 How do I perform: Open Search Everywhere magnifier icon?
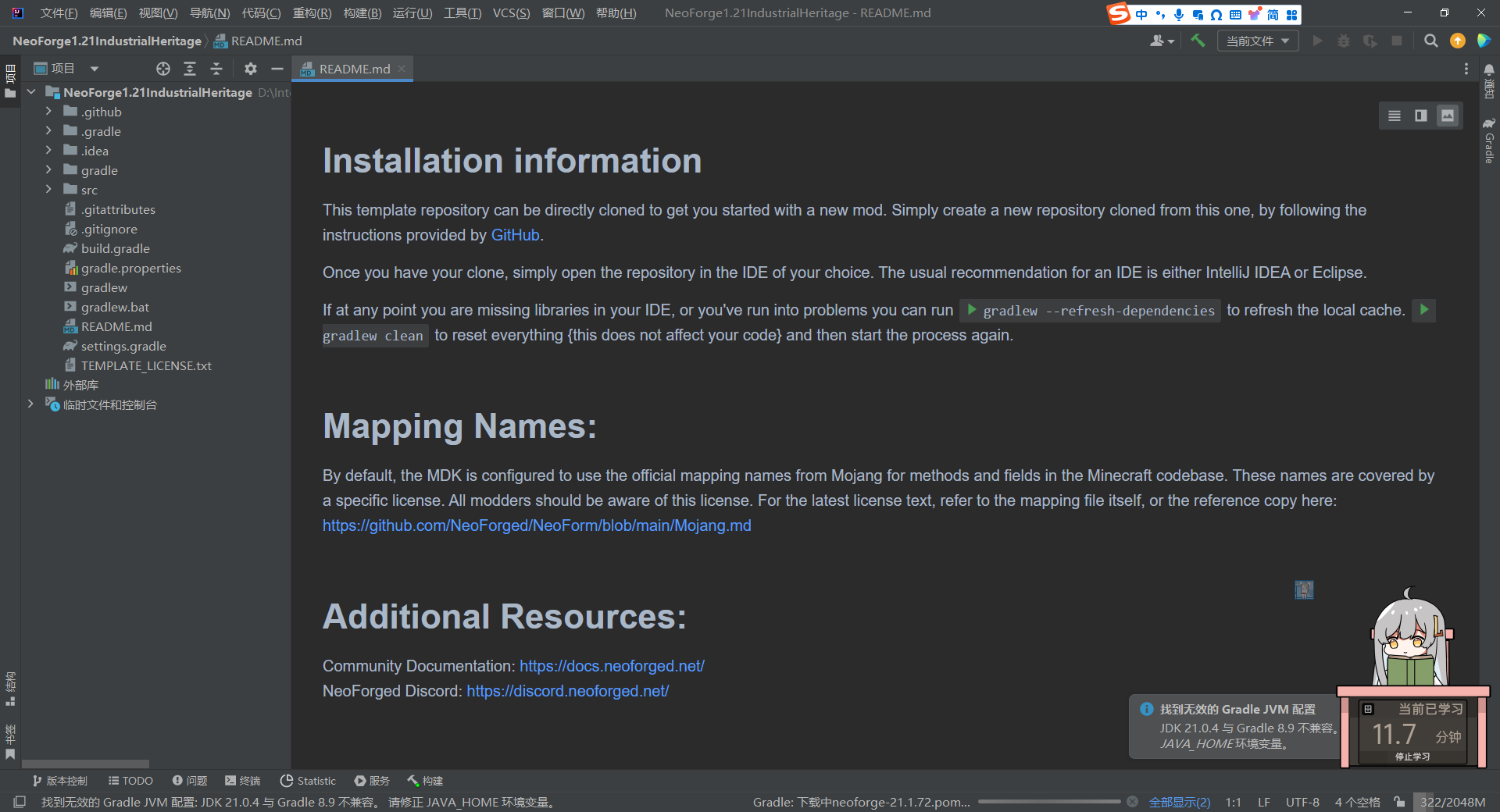click(x=1430, y=41)
